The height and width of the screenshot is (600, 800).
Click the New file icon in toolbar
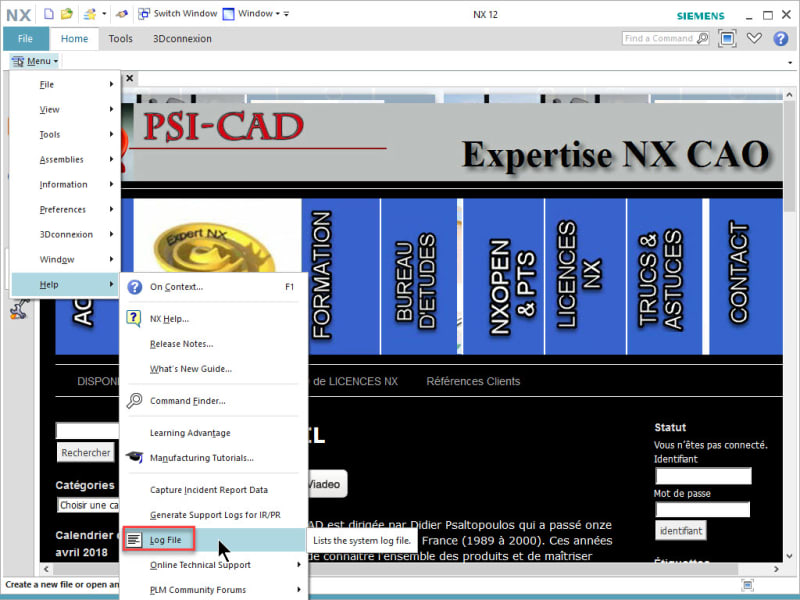(x=48, y=14)
